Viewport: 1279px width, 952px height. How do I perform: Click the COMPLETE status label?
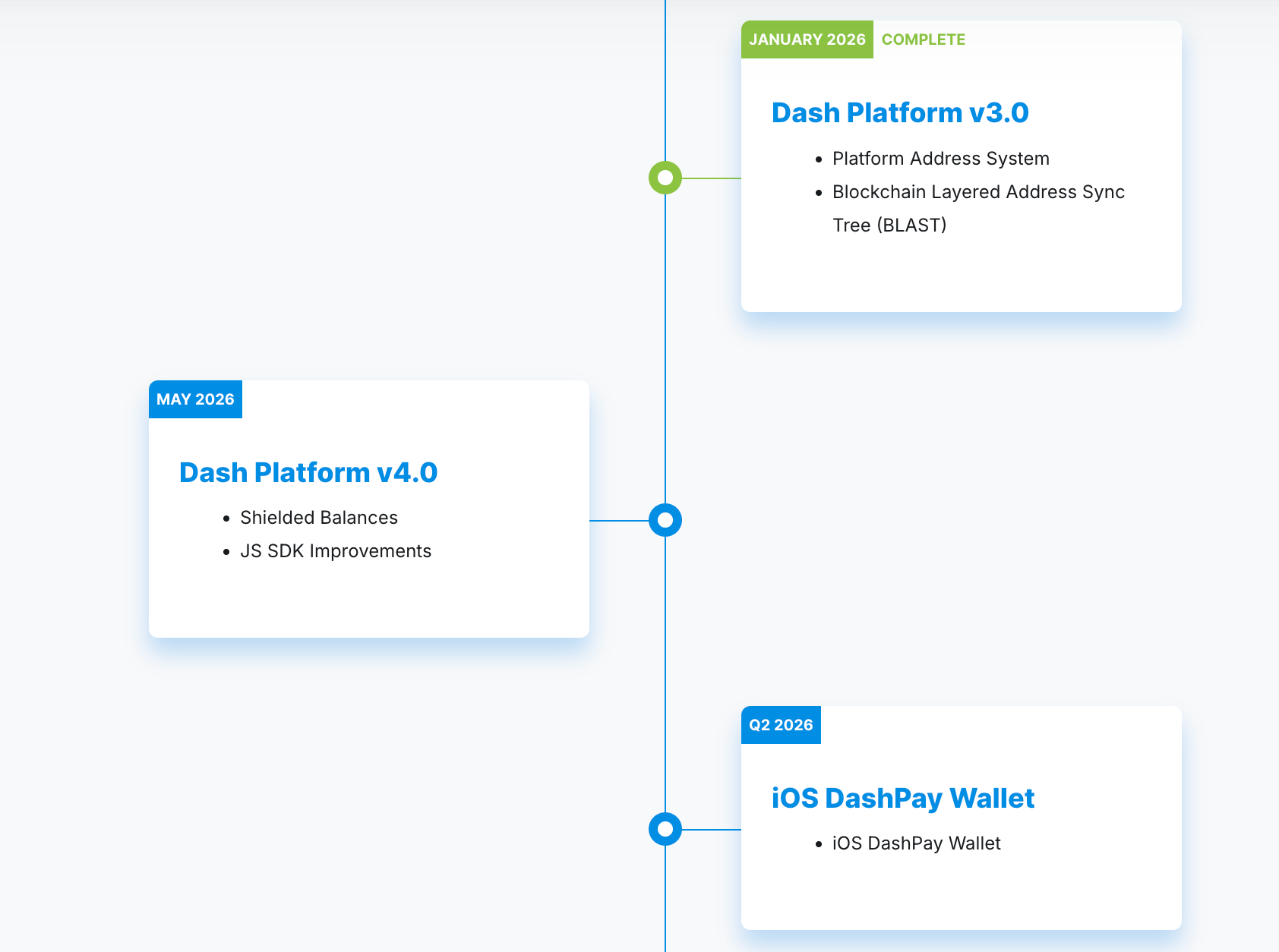(x=924, y=39)
